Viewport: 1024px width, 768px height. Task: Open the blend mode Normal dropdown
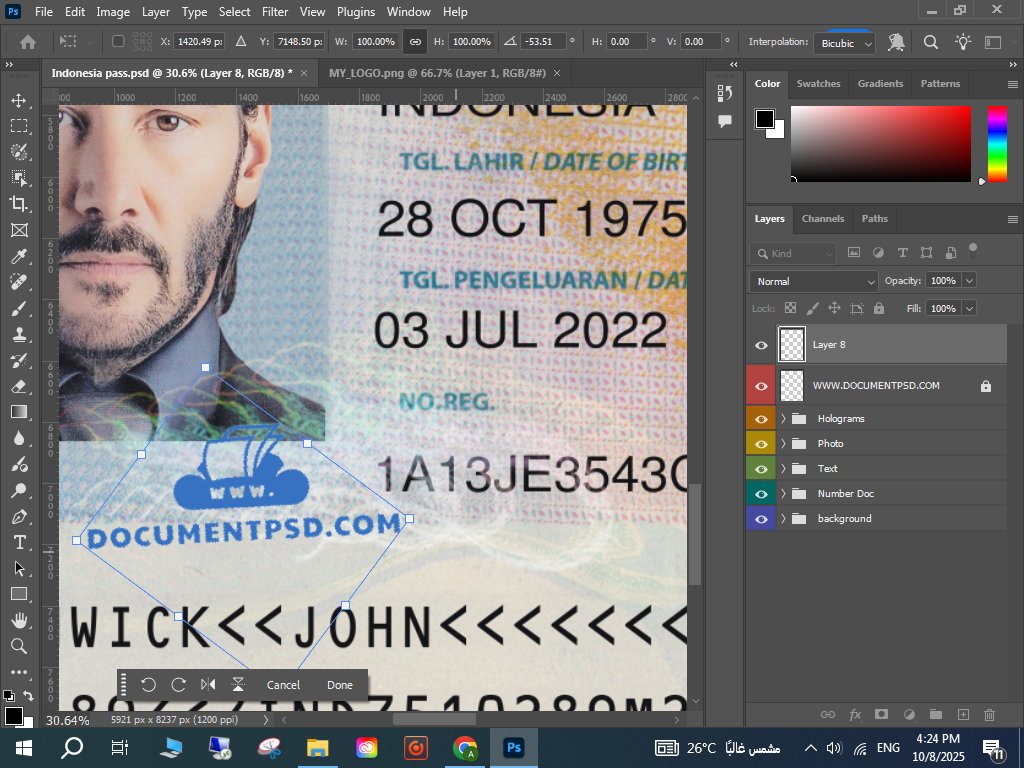click(x=813, y=282)
